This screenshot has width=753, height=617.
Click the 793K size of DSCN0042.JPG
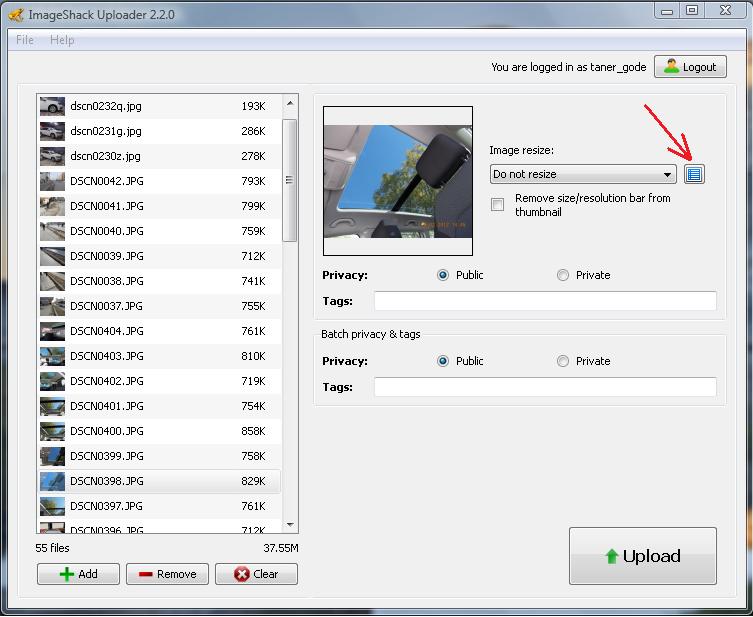(x=253, y=181)
